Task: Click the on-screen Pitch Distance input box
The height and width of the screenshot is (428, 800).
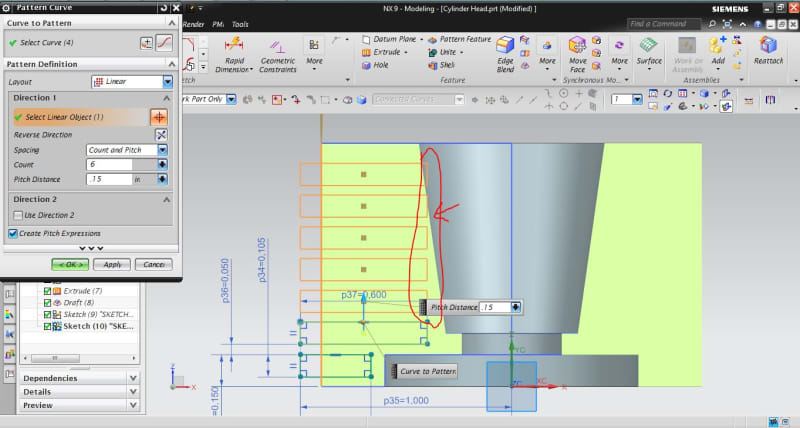Action: (x=495, y=307)
